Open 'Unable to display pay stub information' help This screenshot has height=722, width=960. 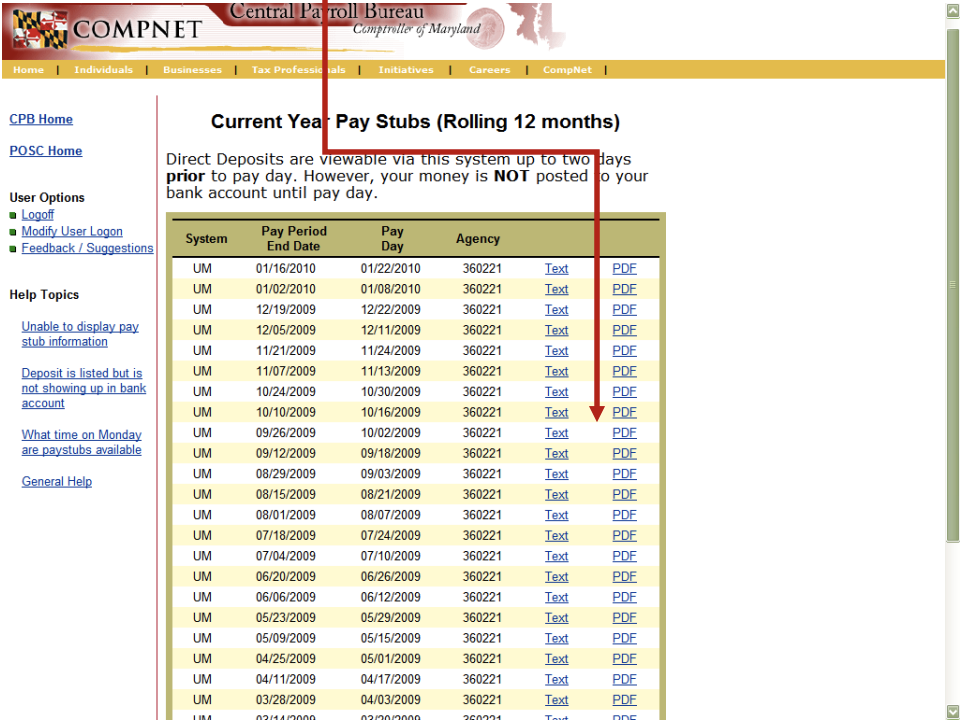pyautogui.click(x=80, y=333)
